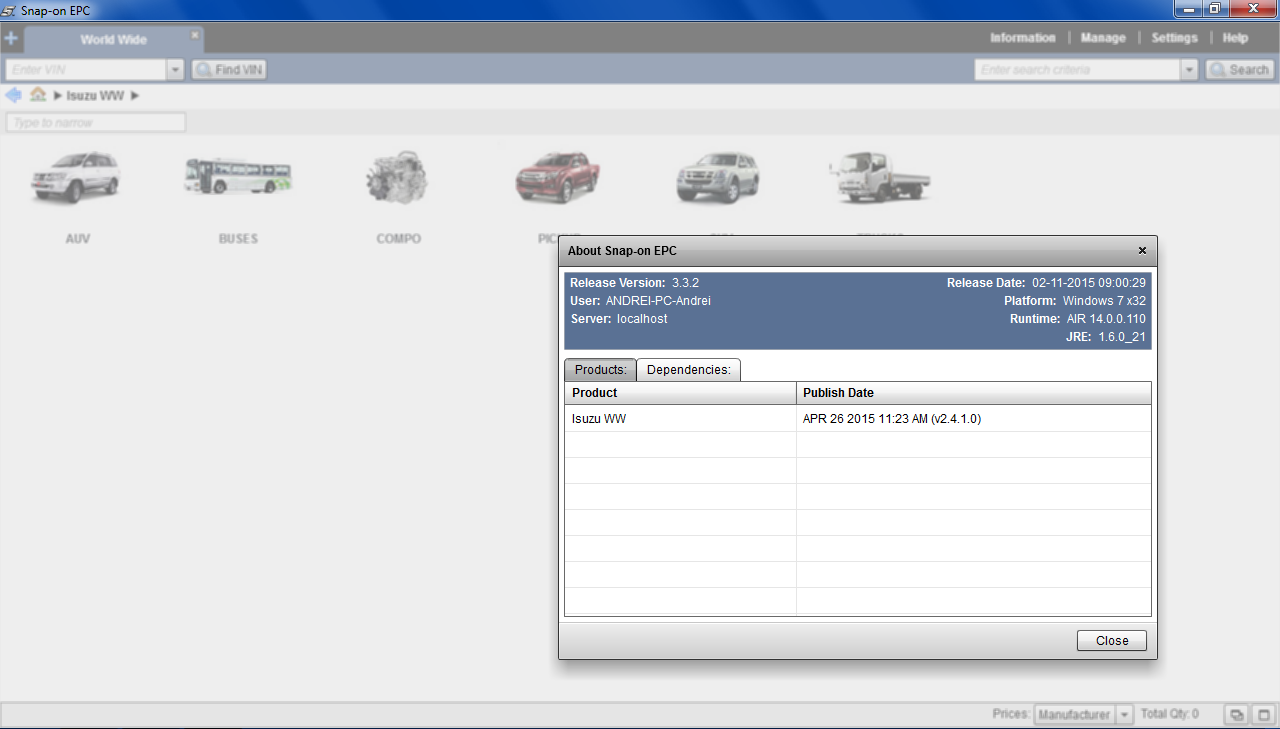
Task: Click the Total Qty status text
Action: pyautogui.click(x=1170, y=714)
